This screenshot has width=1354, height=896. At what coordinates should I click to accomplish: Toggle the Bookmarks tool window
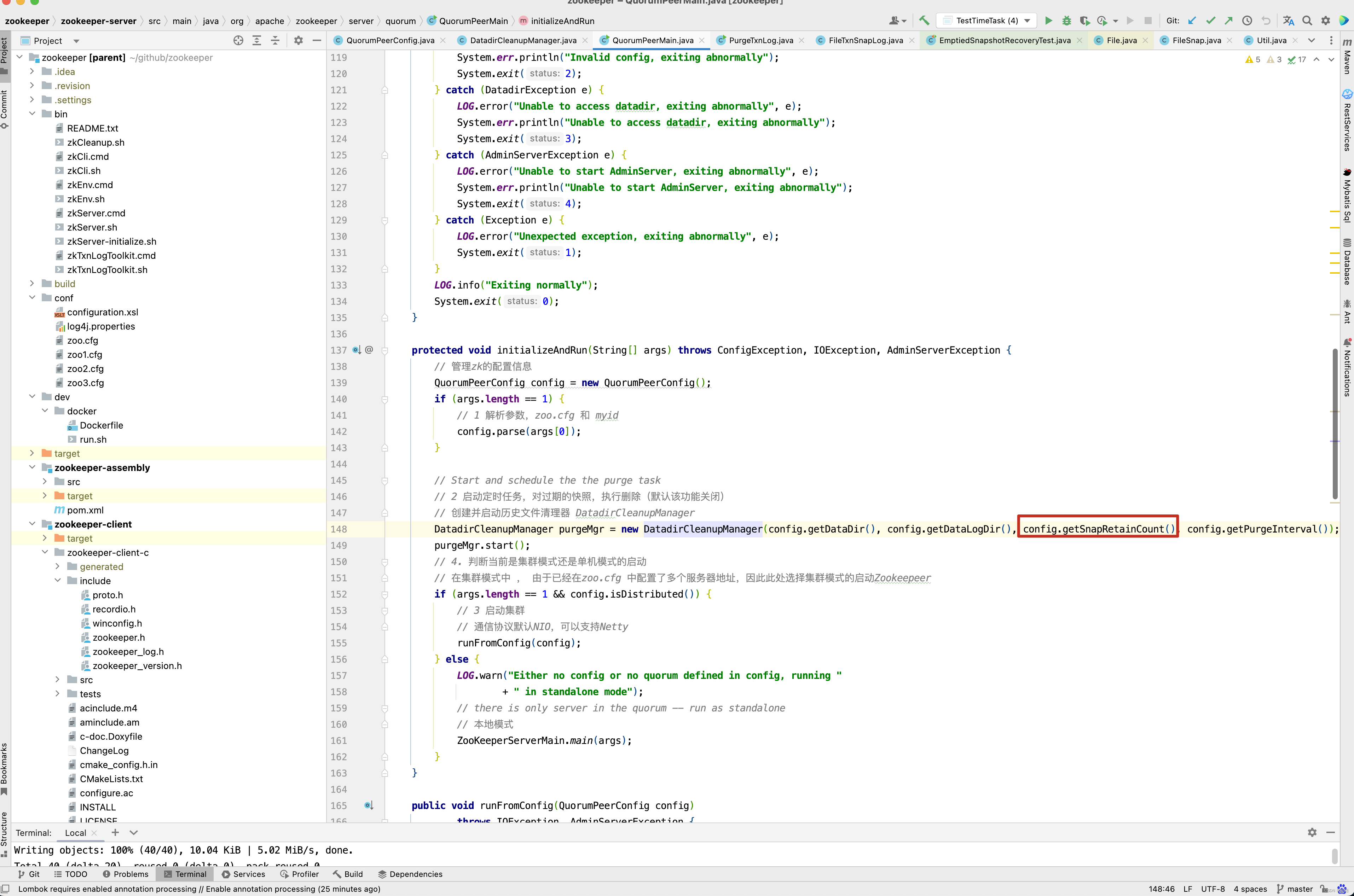coord(5,769)
